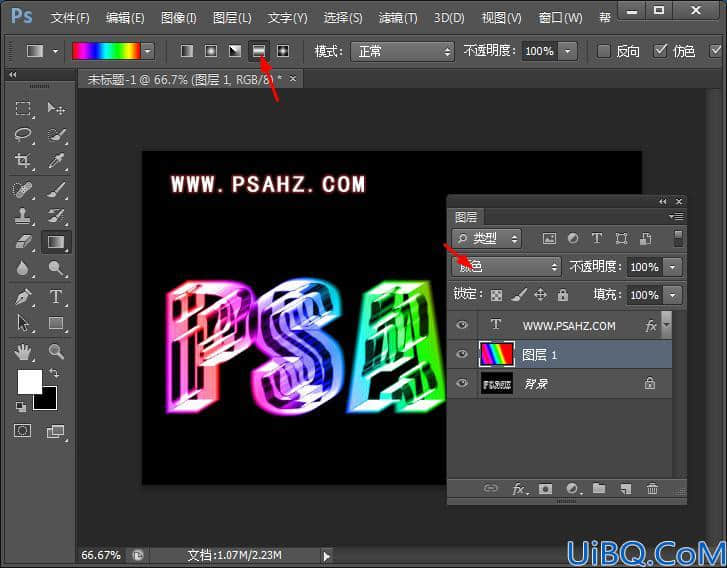This screenshot has height=568, width=727.
Task: Open 滤镜(T) menu
Action: 398,18
